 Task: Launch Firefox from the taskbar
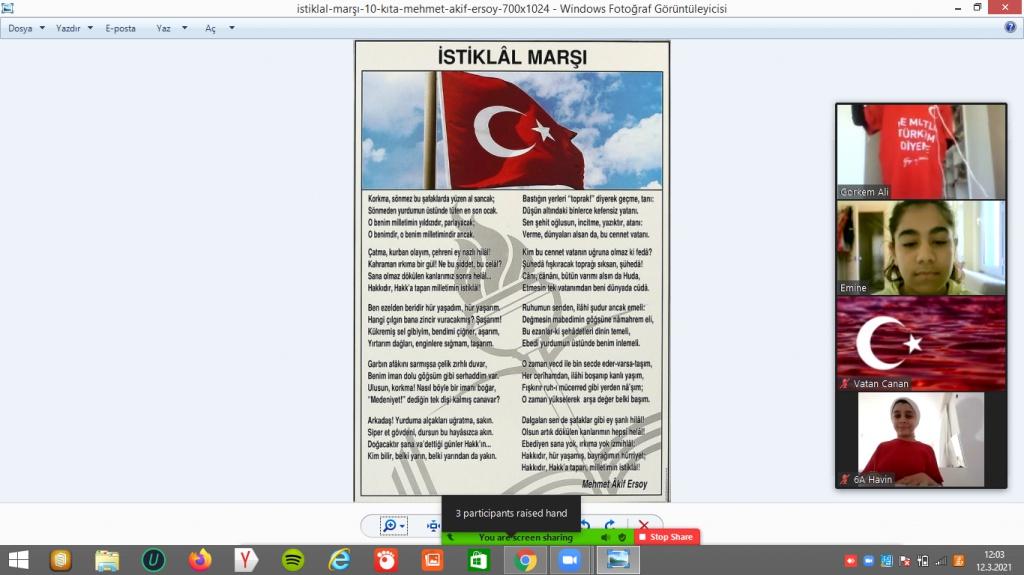click(200, 560)
